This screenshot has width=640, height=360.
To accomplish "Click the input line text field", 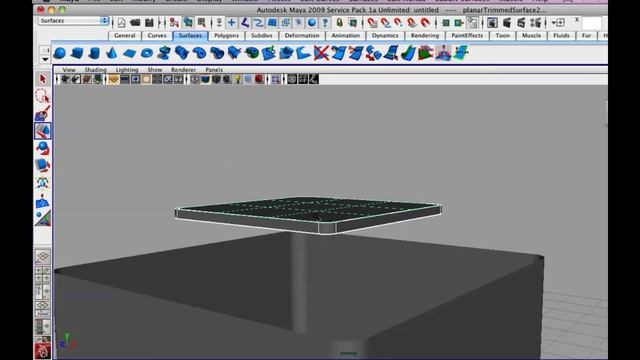I will [591, 23].
